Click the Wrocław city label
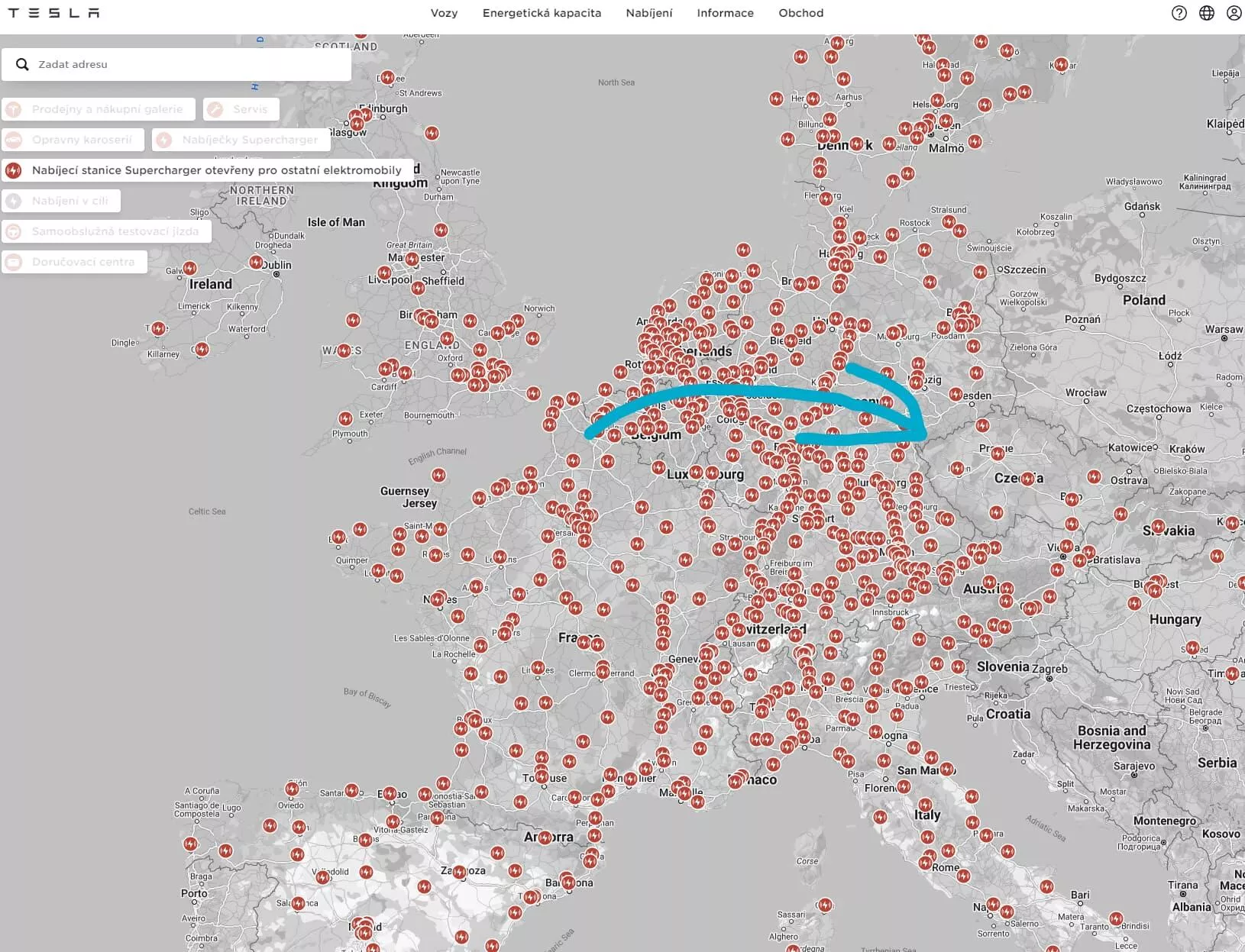The width and height of the screenshot is (1245, 952). click(x=1086, y=392)
